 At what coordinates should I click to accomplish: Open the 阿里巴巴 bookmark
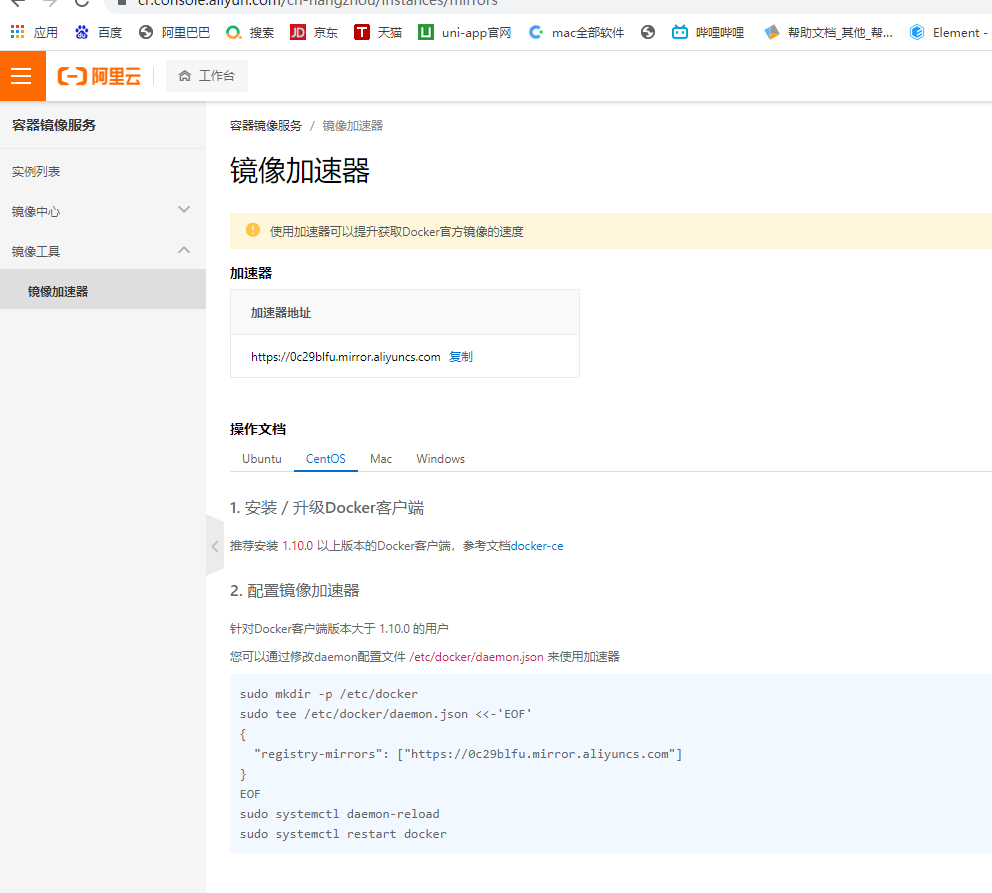(175, 32)
